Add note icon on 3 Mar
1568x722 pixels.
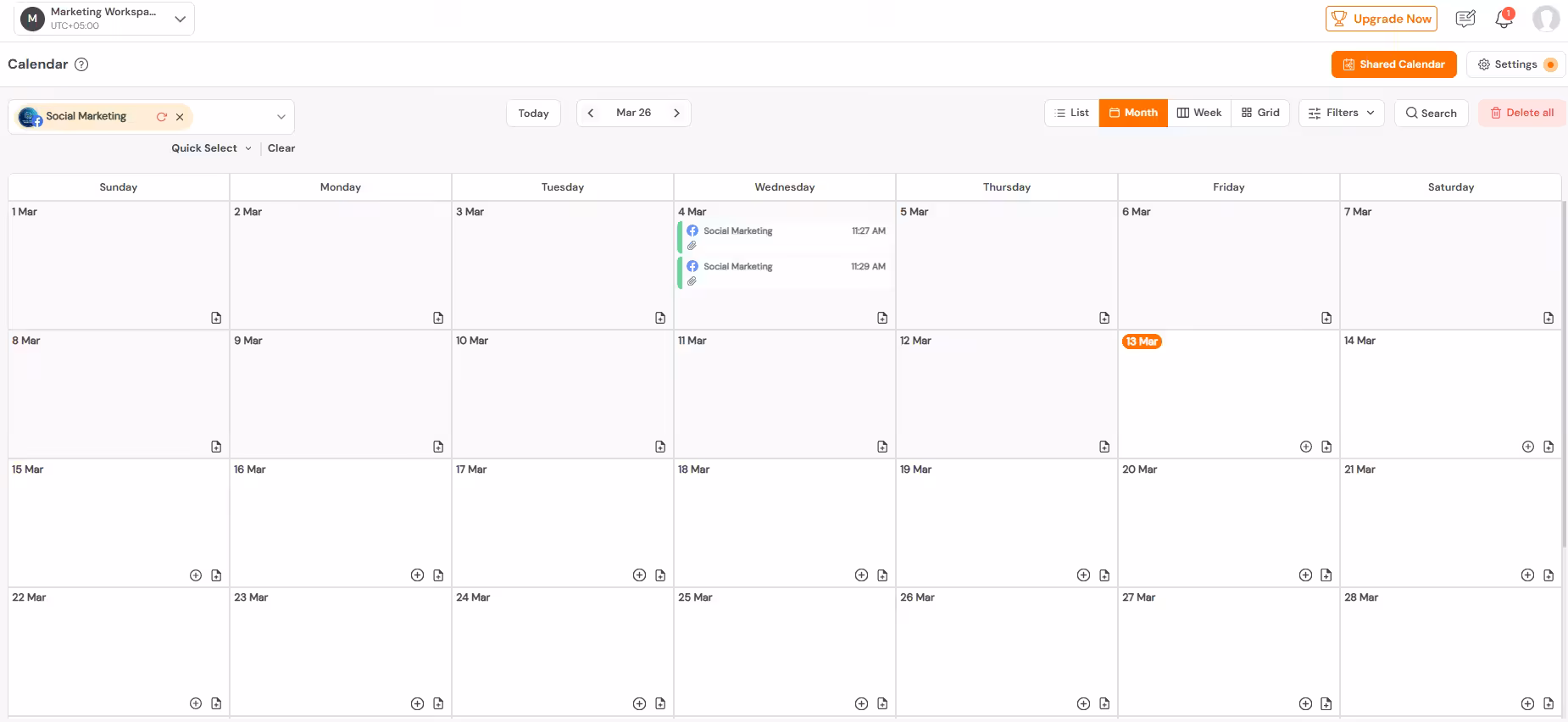coord(660,318)
